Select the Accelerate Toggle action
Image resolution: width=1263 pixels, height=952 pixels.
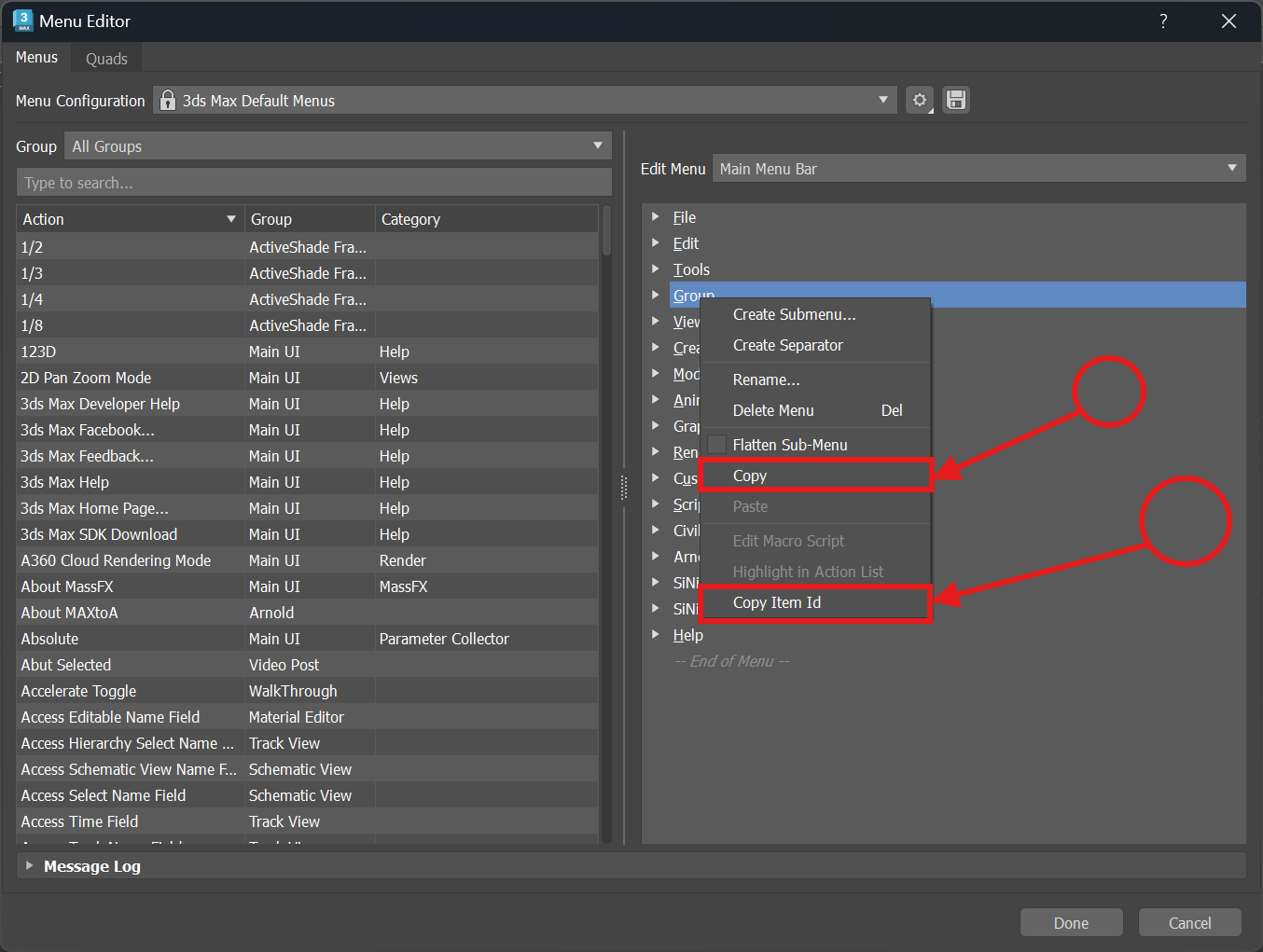pos(308,691)
